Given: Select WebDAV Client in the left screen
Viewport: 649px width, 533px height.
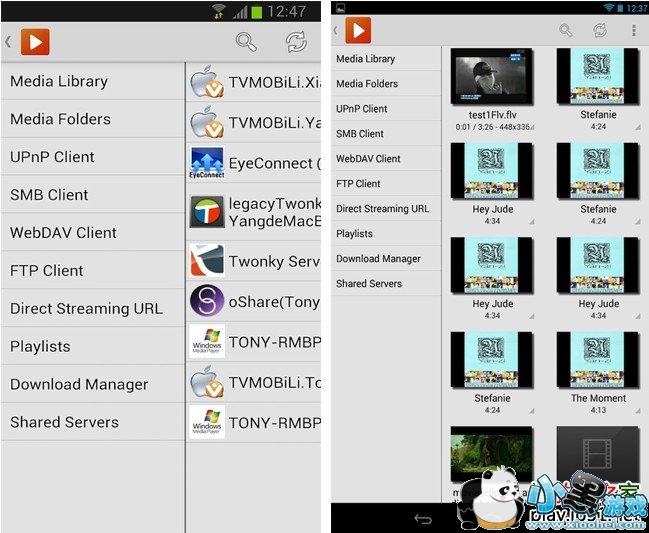Looking at the screenshot, I should pyautogui.click(x=93, y=233).
